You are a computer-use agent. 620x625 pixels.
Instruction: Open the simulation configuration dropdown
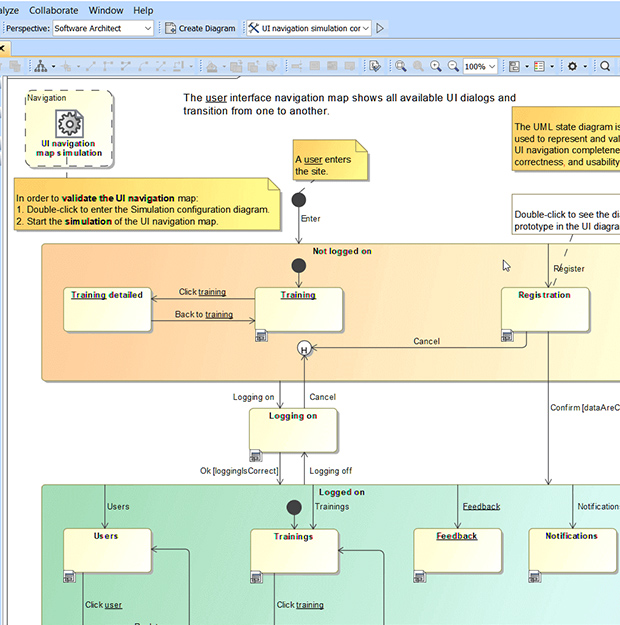[x=309, y=28]
